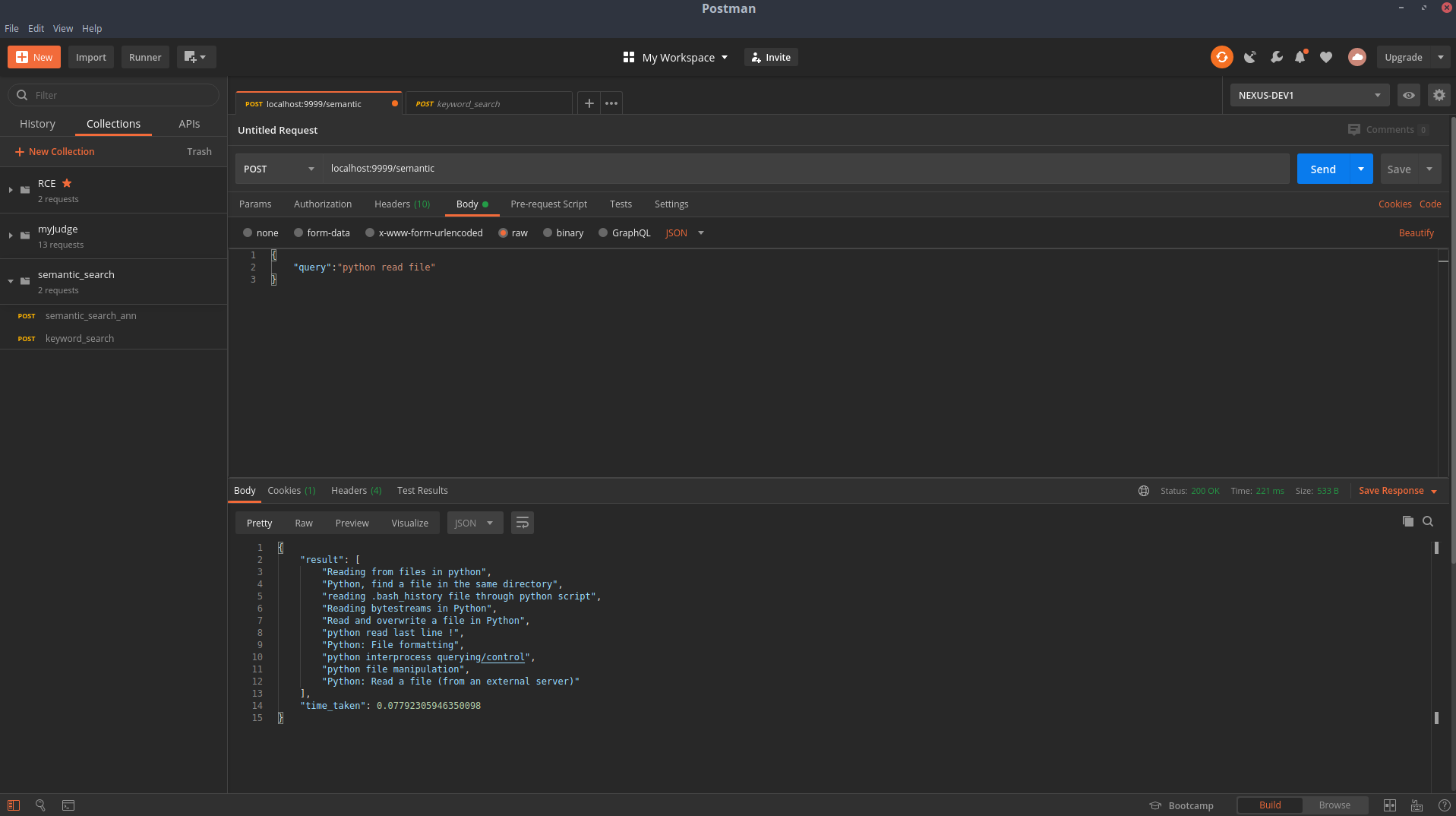Open the help question mark icon
The height and width of the screenshot is (816, 1456).
click(x=1444, y=805)
